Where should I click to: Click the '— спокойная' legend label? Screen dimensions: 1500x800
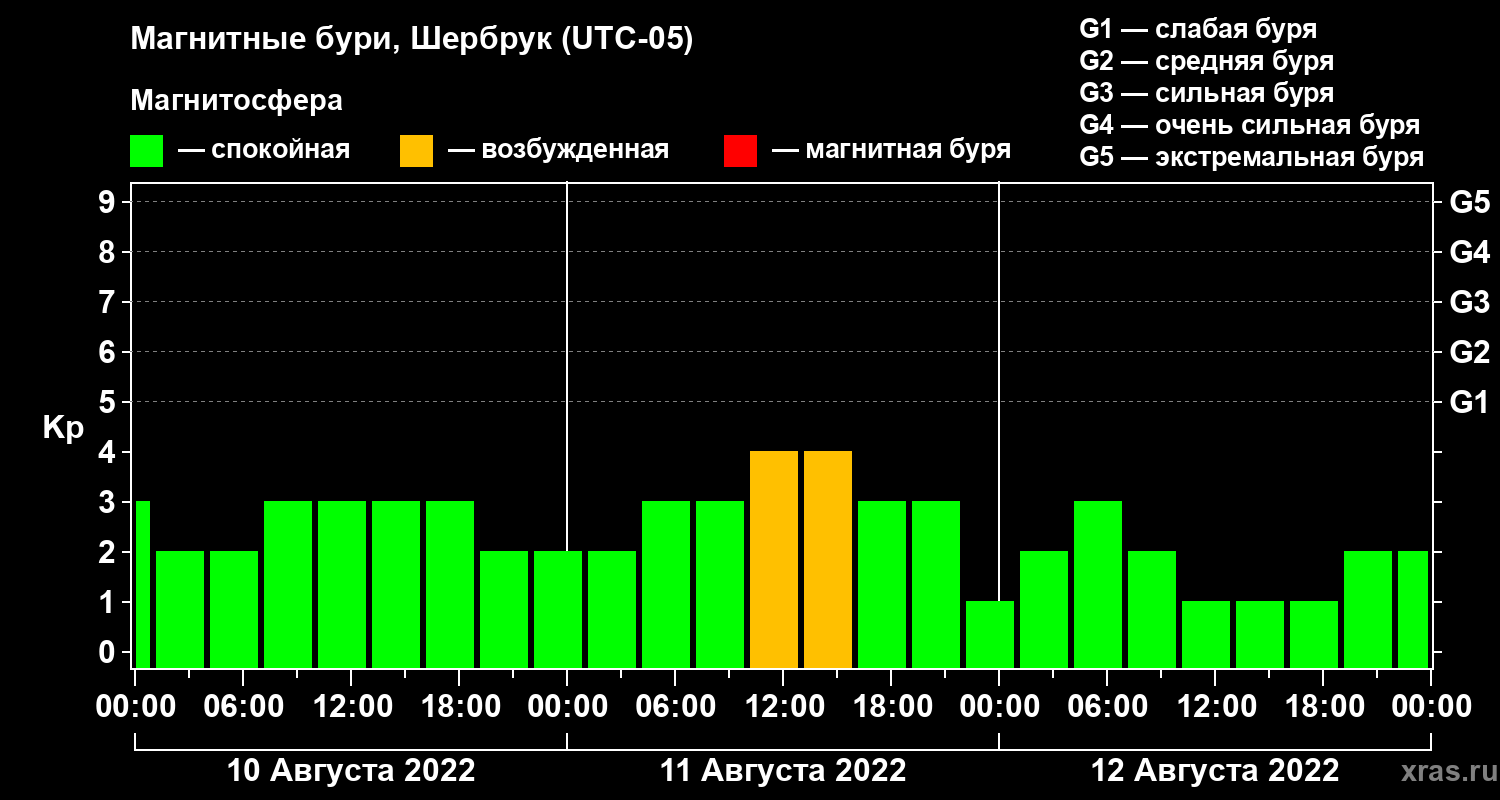264,150
